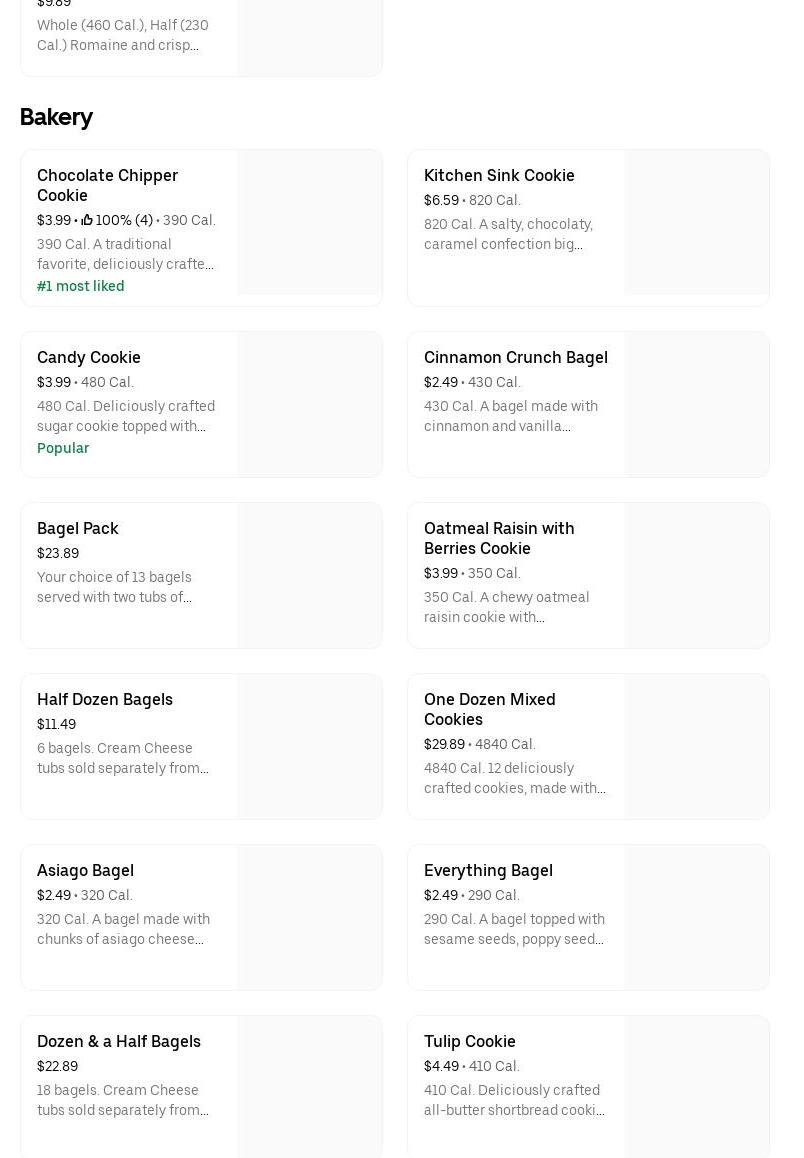Screen dimensions: 804x1158
Task: Click the thumbs-up rating icon on Chocolate Chipper Cookie
Action: point(87,220)
